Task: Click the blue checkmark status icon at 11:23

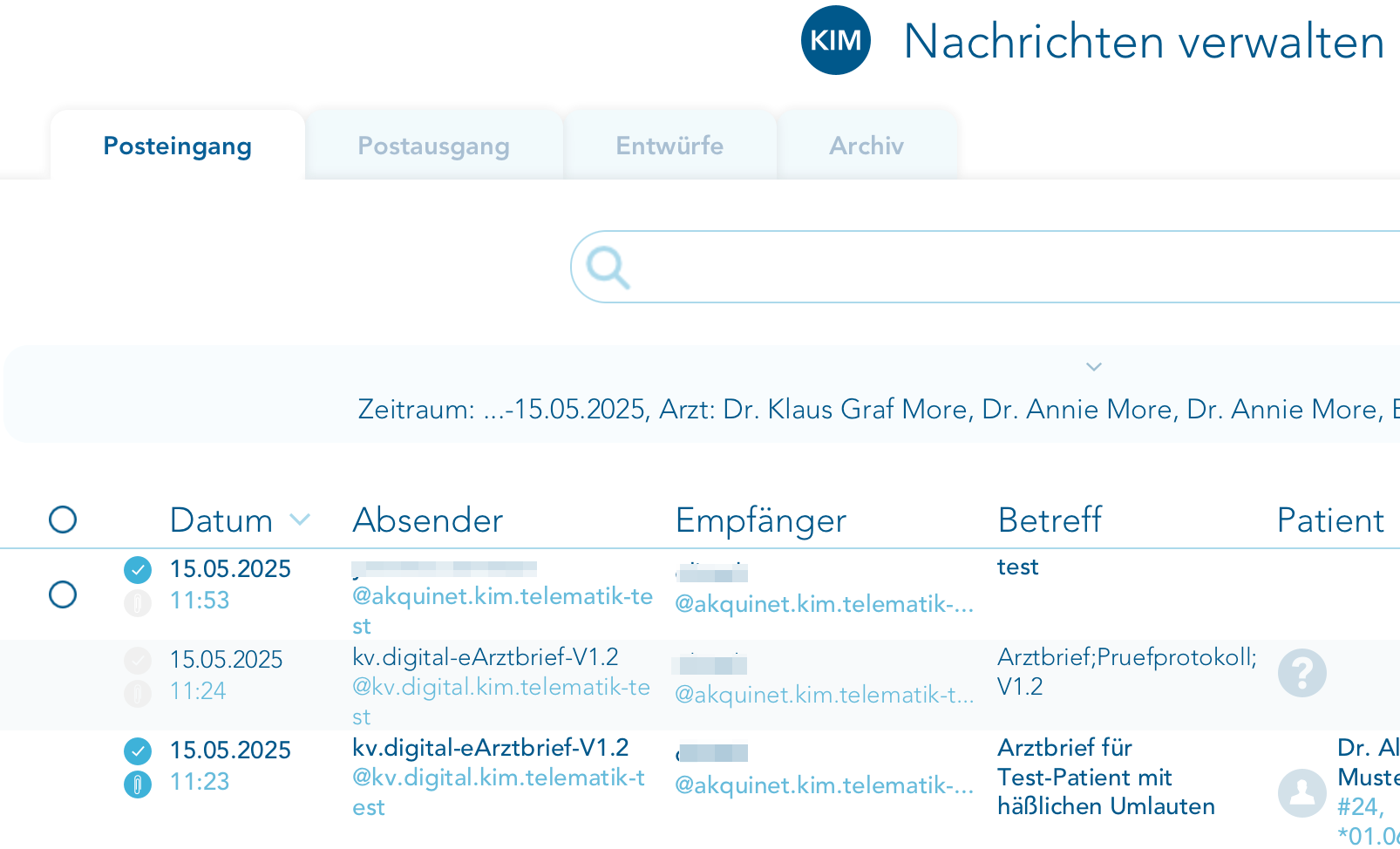Action: [x=138, y=751]
